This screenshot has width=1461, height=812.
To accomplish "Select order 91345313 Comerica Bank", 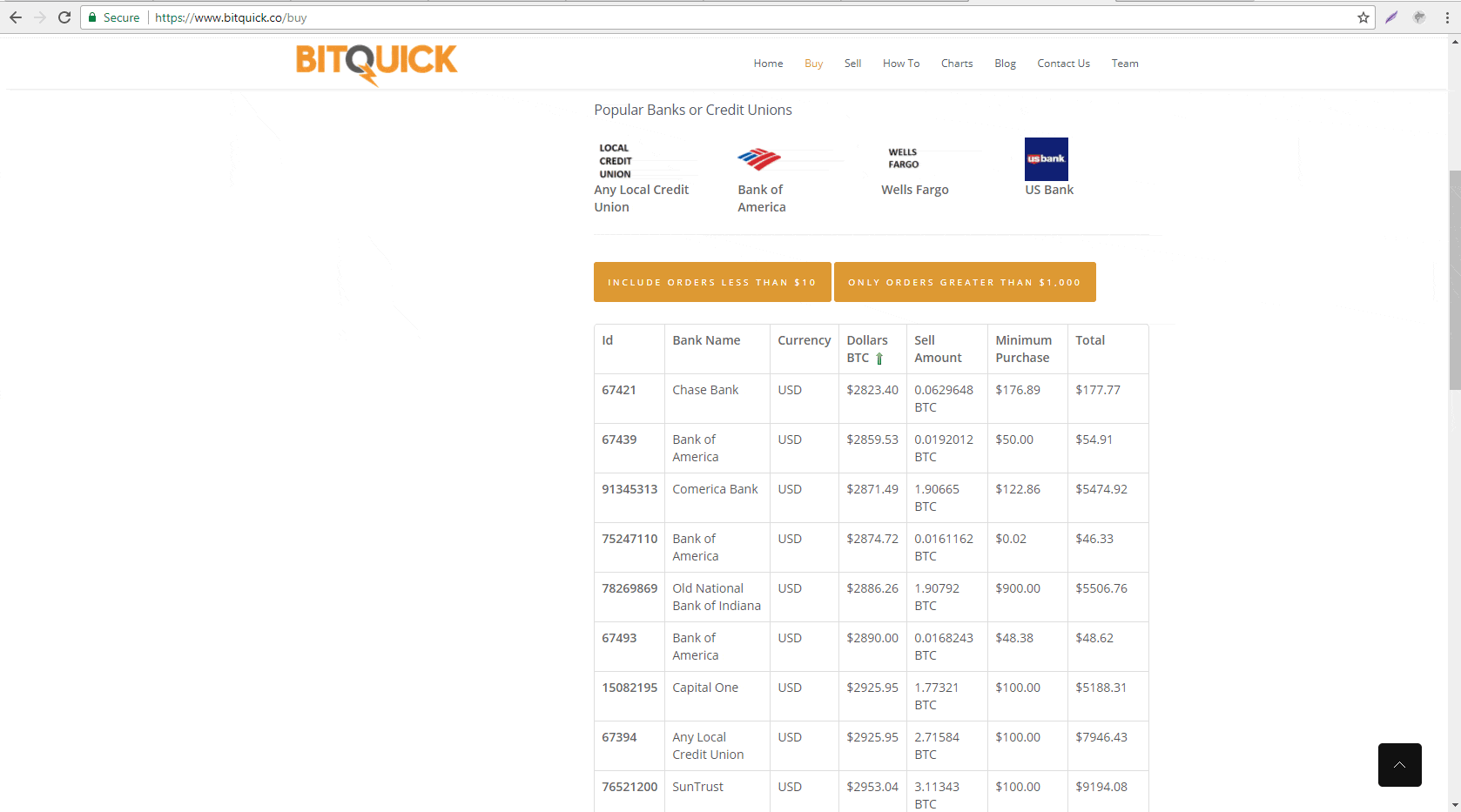I will (871, 498).
